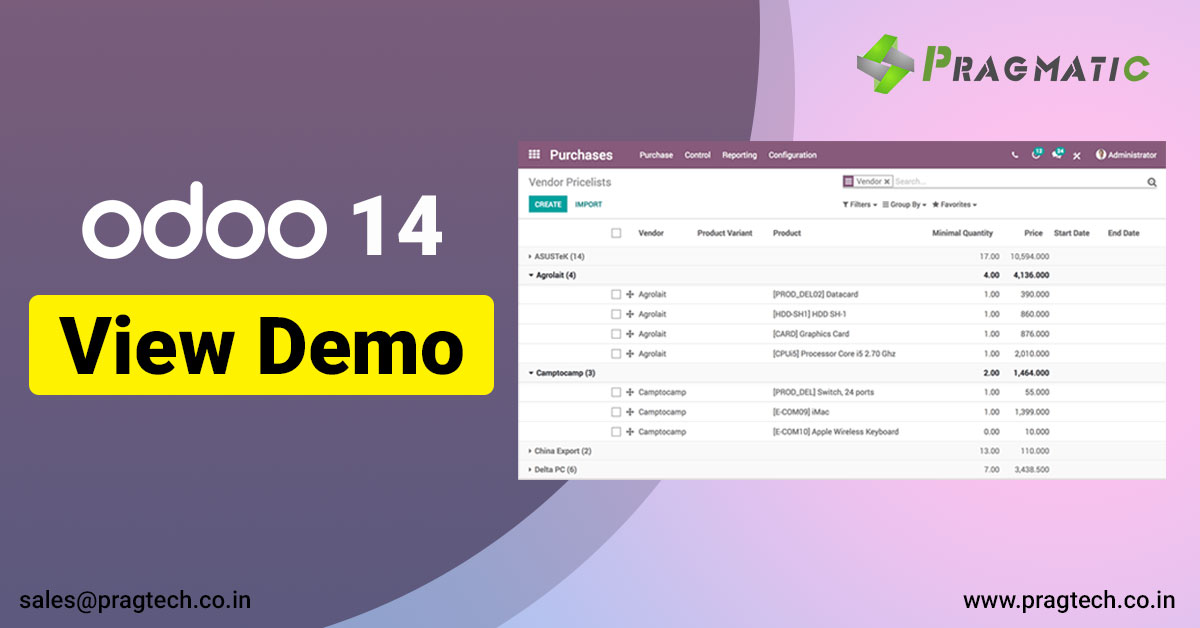Image resolution: width=1200 pixels, height=628 pixels.
Task: Open the activities clock icon with badge
Action: [1036, 154]
